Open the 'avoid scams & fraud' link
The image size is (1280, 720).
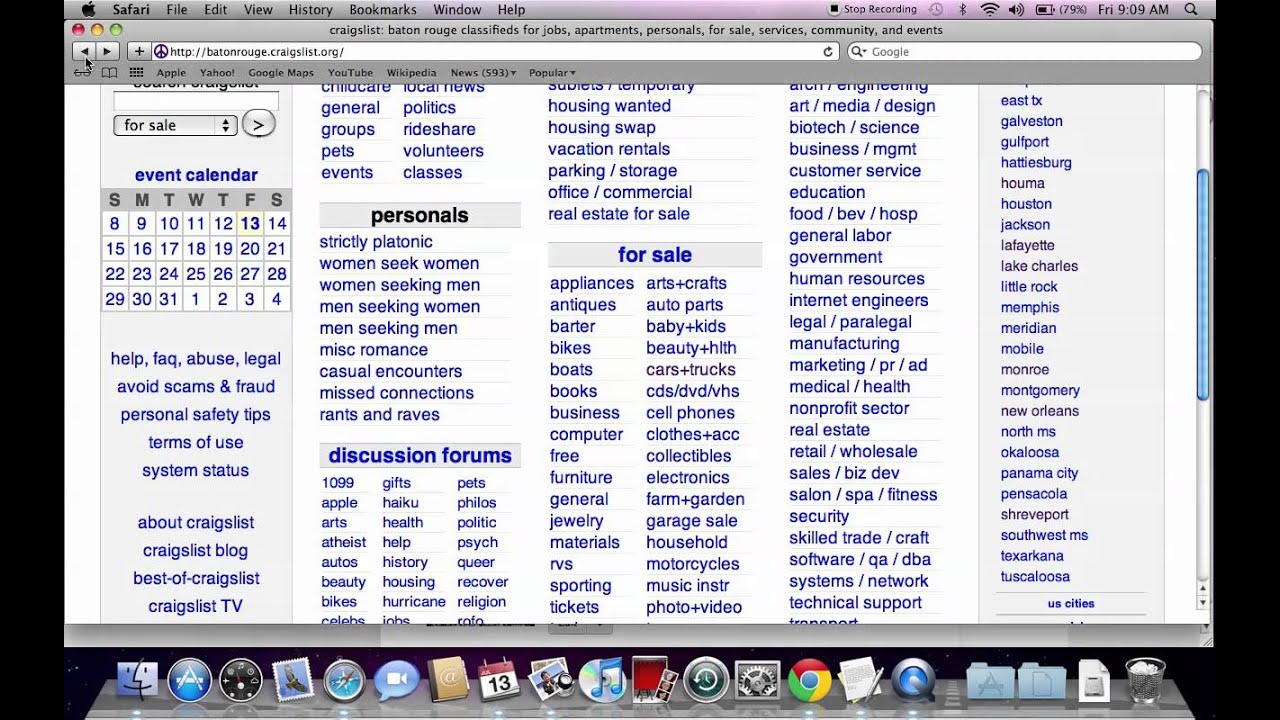[196, 386]
